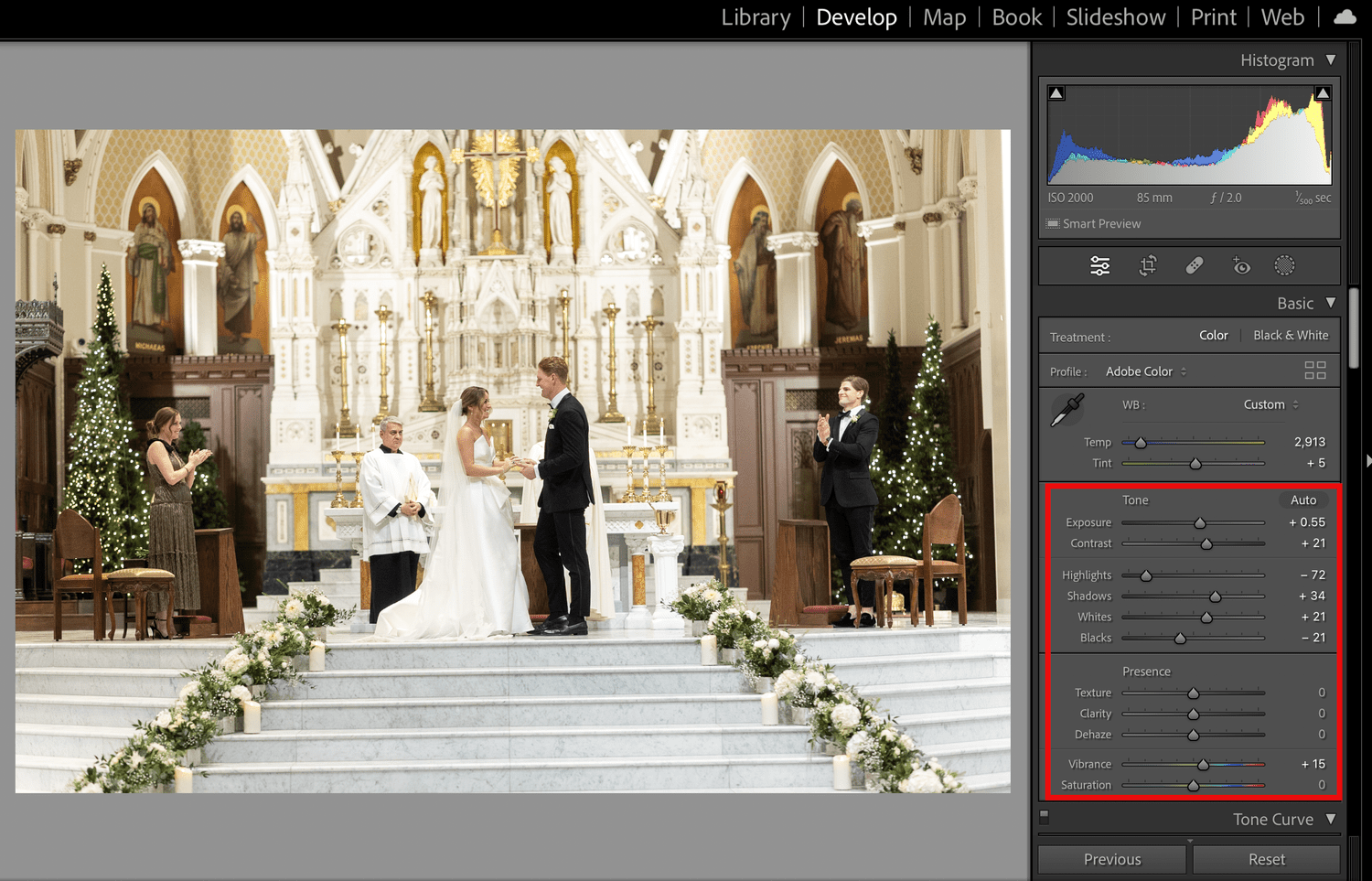
Task: Switch to the Library module
Action: click(756, 16)
